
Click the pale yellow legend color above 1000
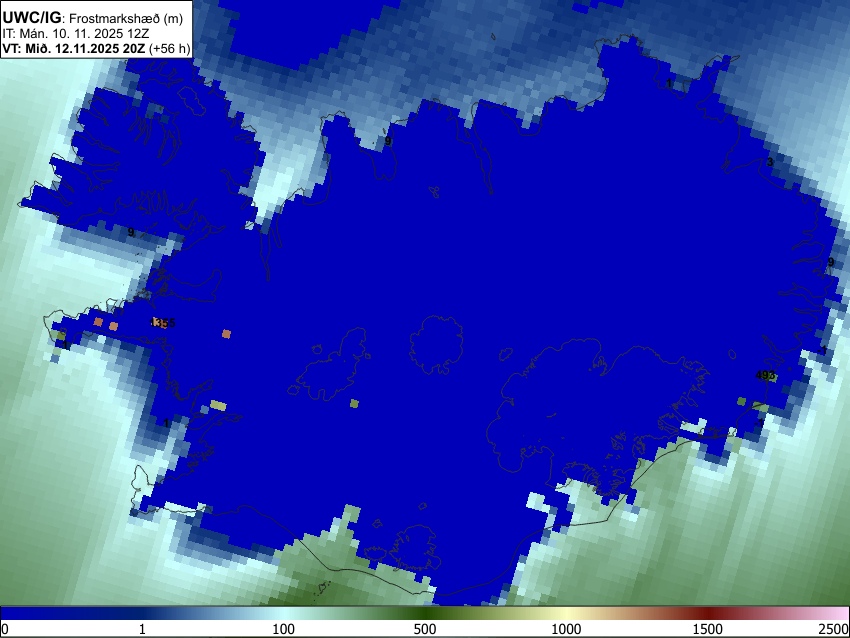pyautogui.click(x=566, y=613)
